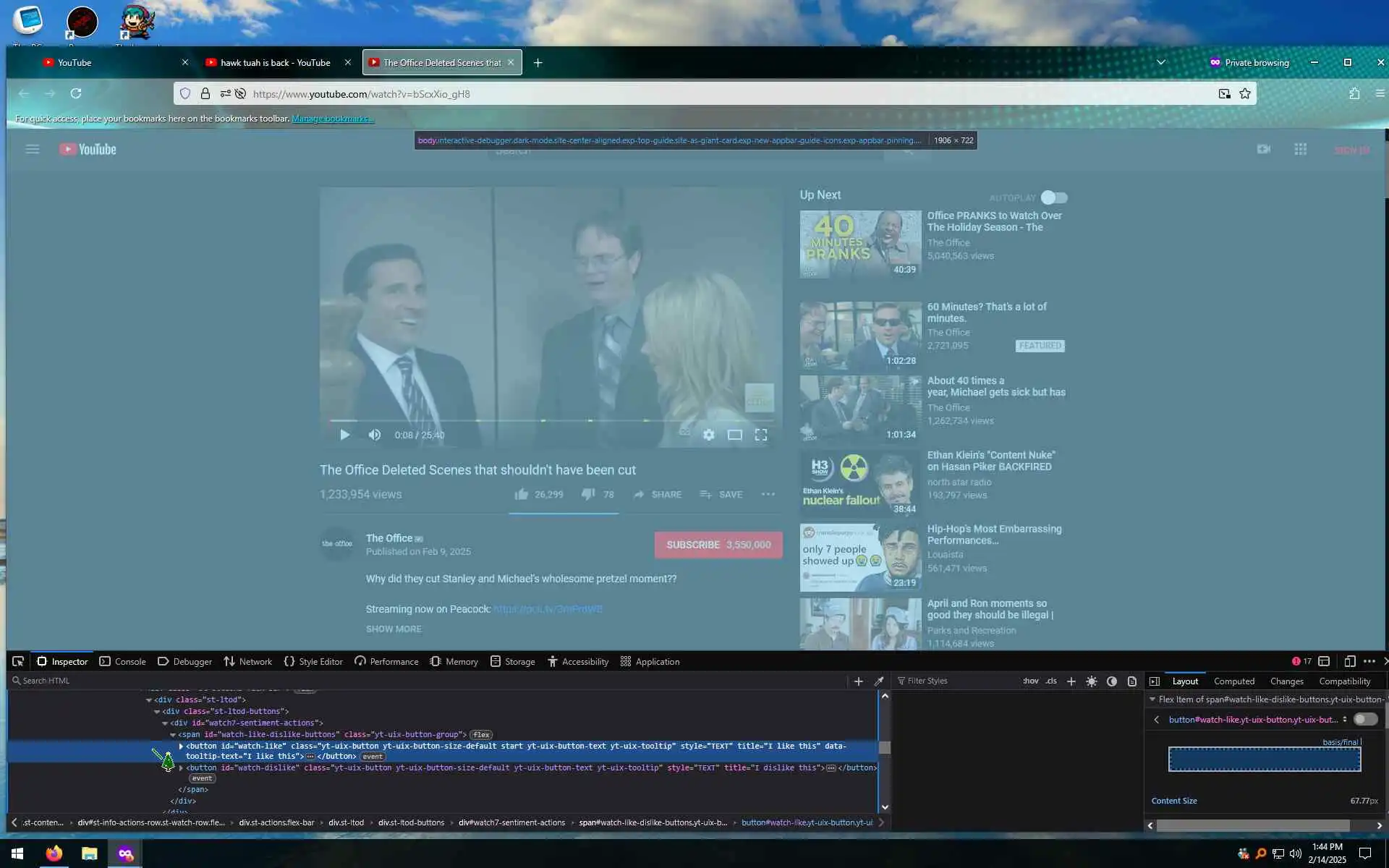Toggle light color scheme simulation
This screenshot has height=868, width=1389.
click(x=1091, y=681)
